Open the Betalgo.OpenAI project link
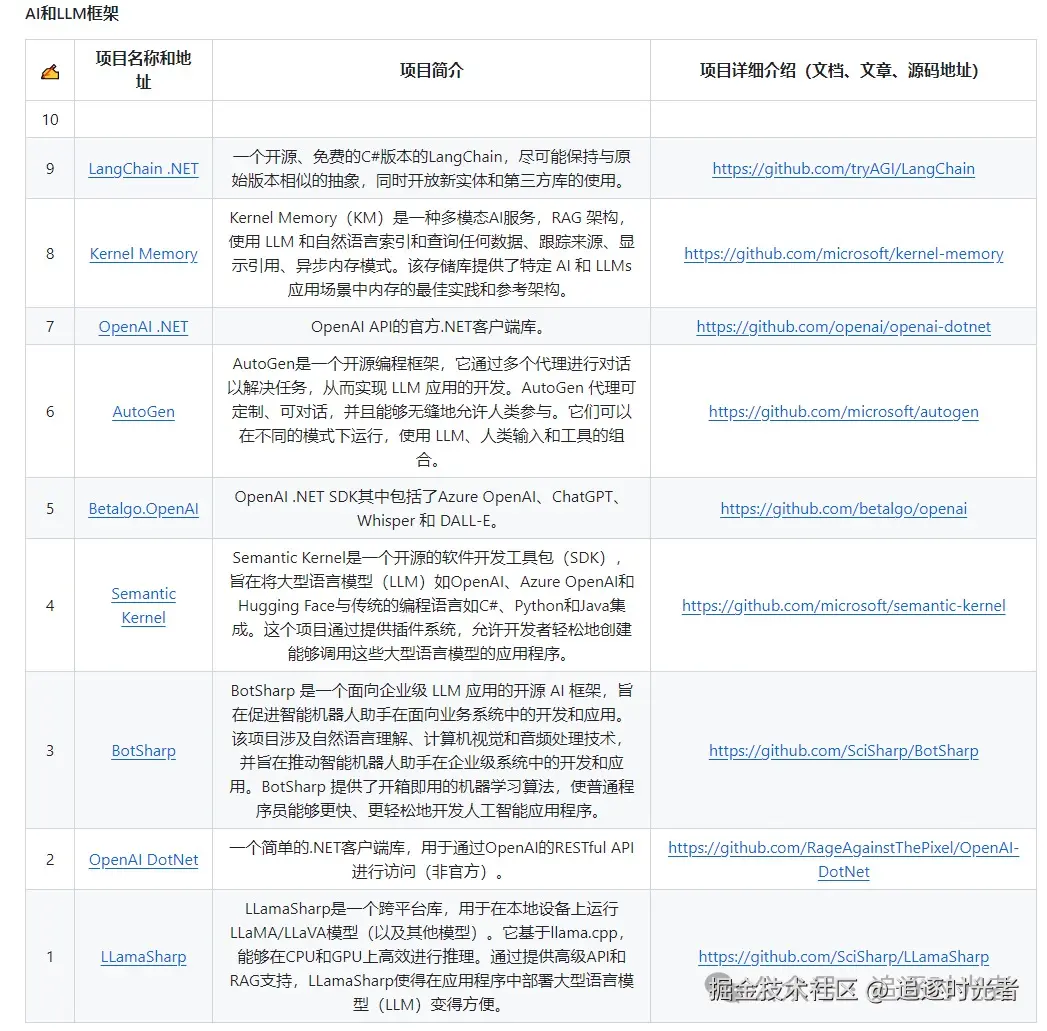This screenshot has width=1047, height=1031. 144,509
